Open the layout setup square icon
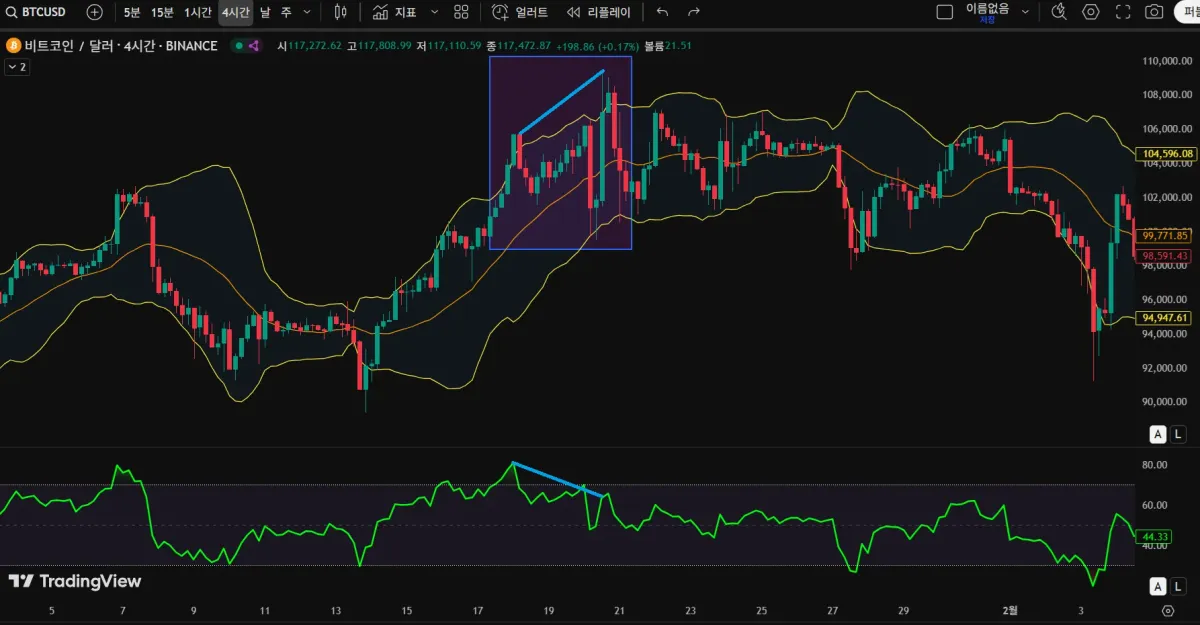1200x625 pixels. (x=944, y=12)
